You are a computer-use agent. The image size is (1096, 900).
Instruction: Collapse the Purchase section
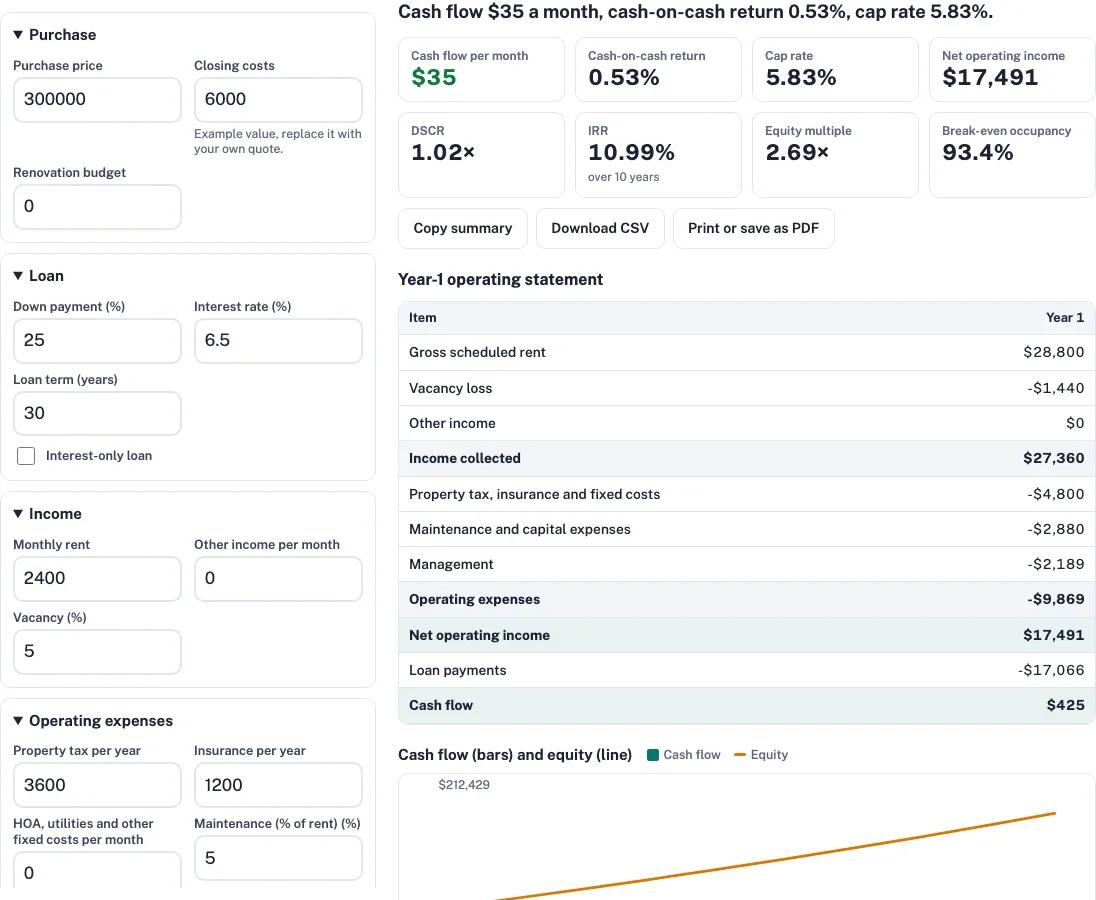pos(55,35)
